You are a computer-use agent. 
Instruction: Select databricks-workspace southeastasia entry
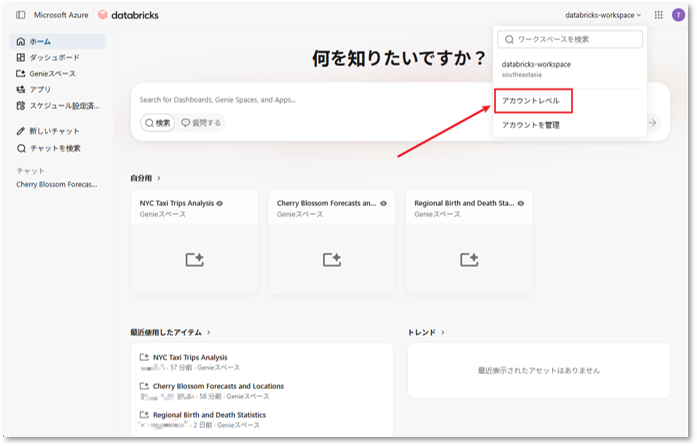(x=570, y=69)
